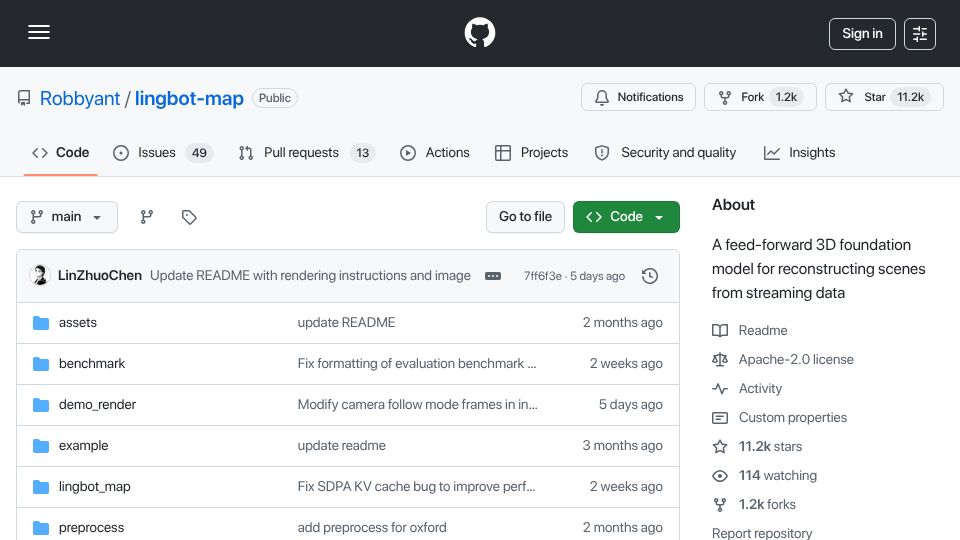Open the hamburger navigation menu

click(39, 32)
